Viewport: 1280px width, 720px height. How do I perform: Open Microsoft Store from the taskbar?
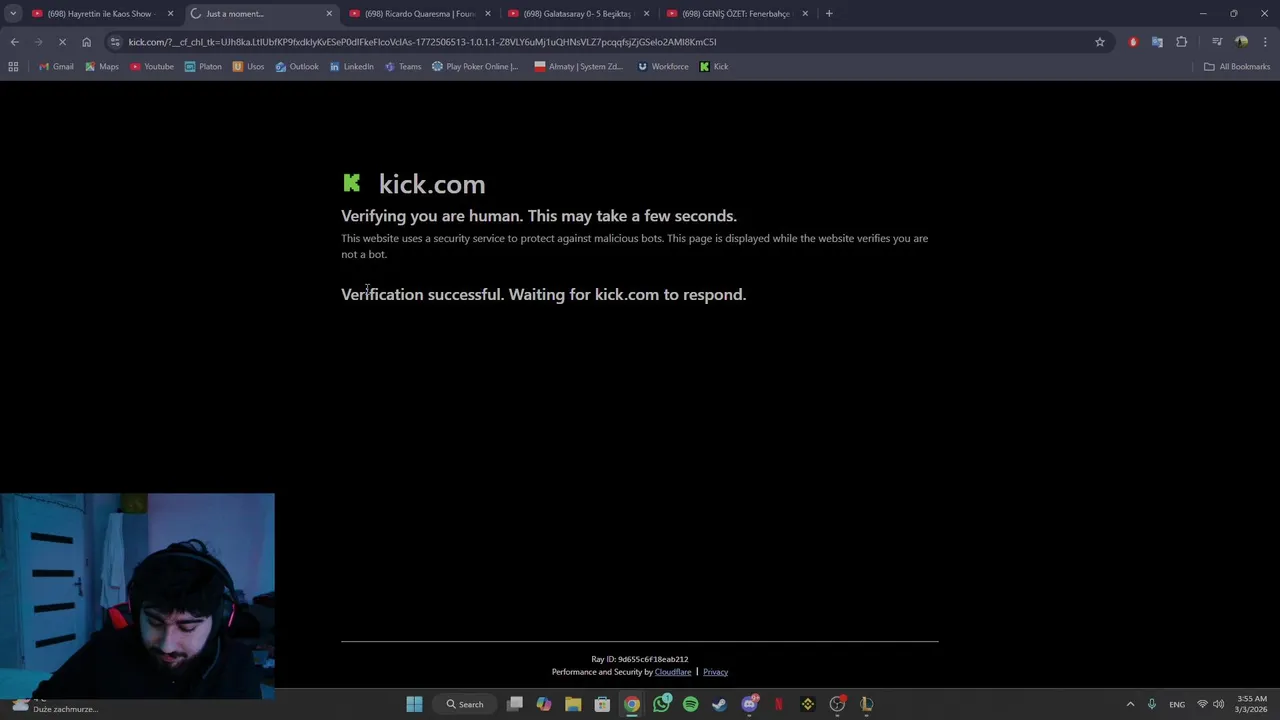(602, 704)
